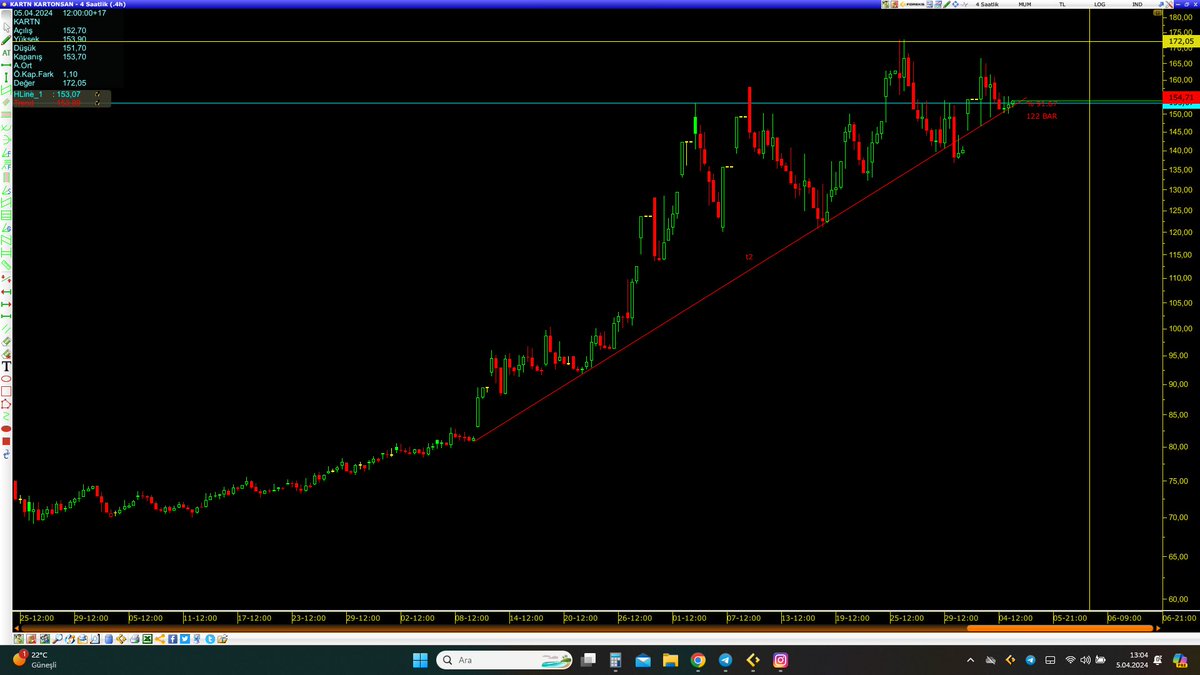Click the green pencil icon in the top toolbar
Screen dimensions: 1200x675
[x=947, y=5]
